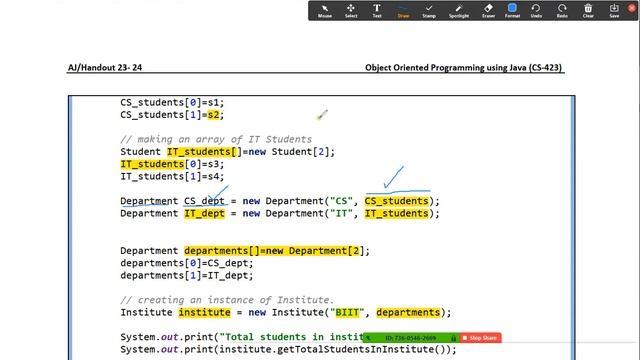Viewport: 640px width, 360px height.
Task: Open the Stamp tool
Action: pyautogui.click(x=429, y=11)
